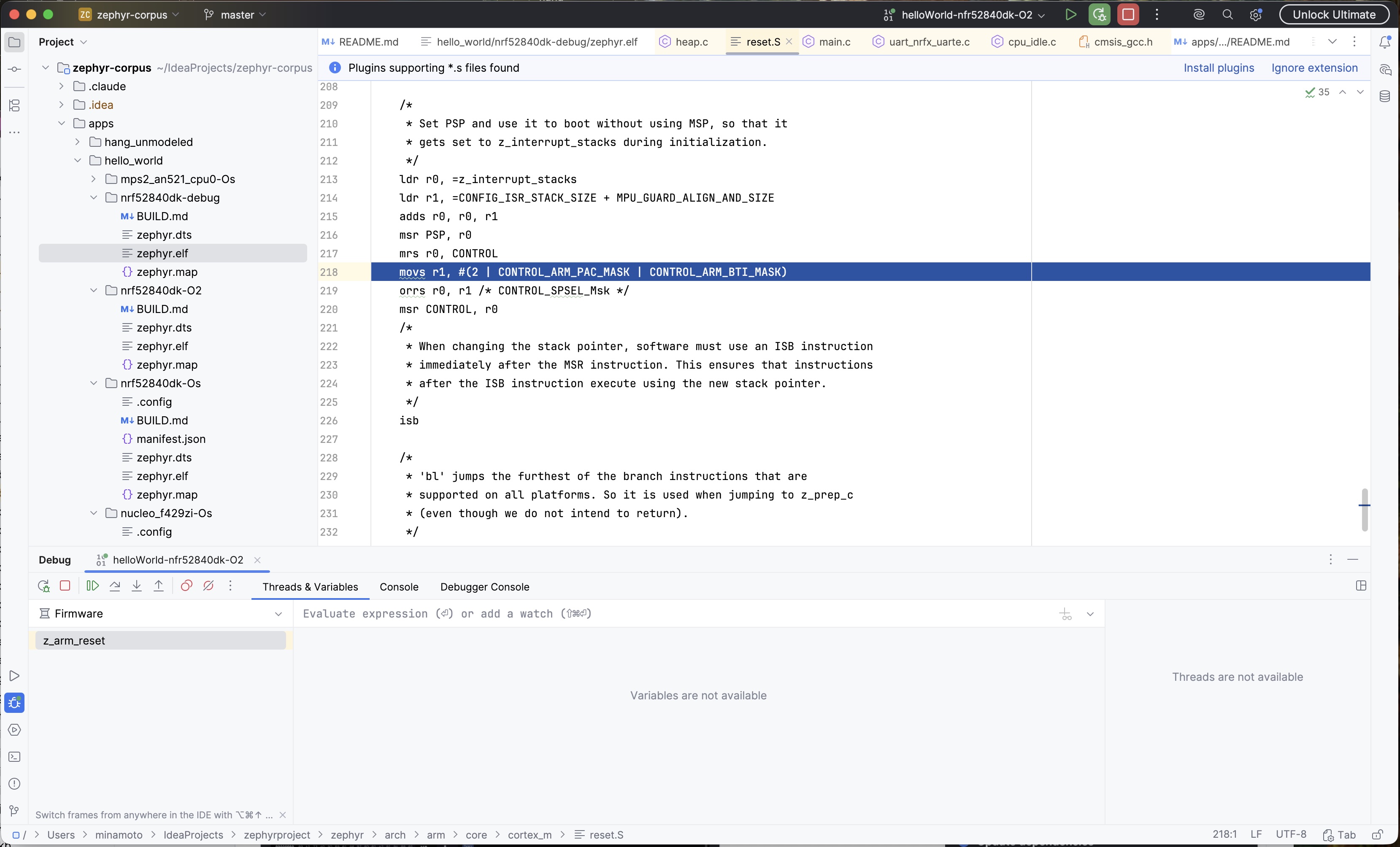Expand mps2_an521_cpu0-Os folder

[x=94, y=179]
